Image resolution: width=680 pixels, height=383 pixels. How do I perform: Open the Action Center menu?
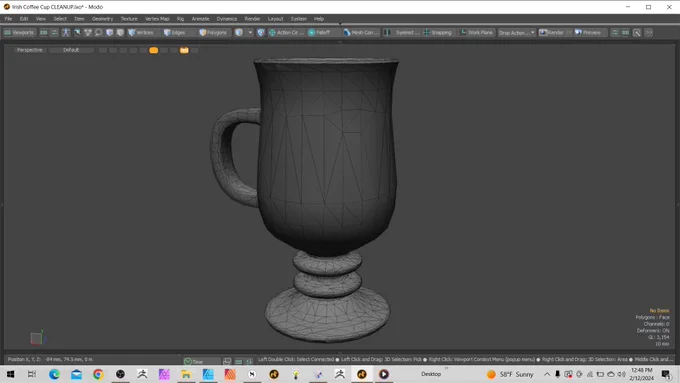point(286,33)
